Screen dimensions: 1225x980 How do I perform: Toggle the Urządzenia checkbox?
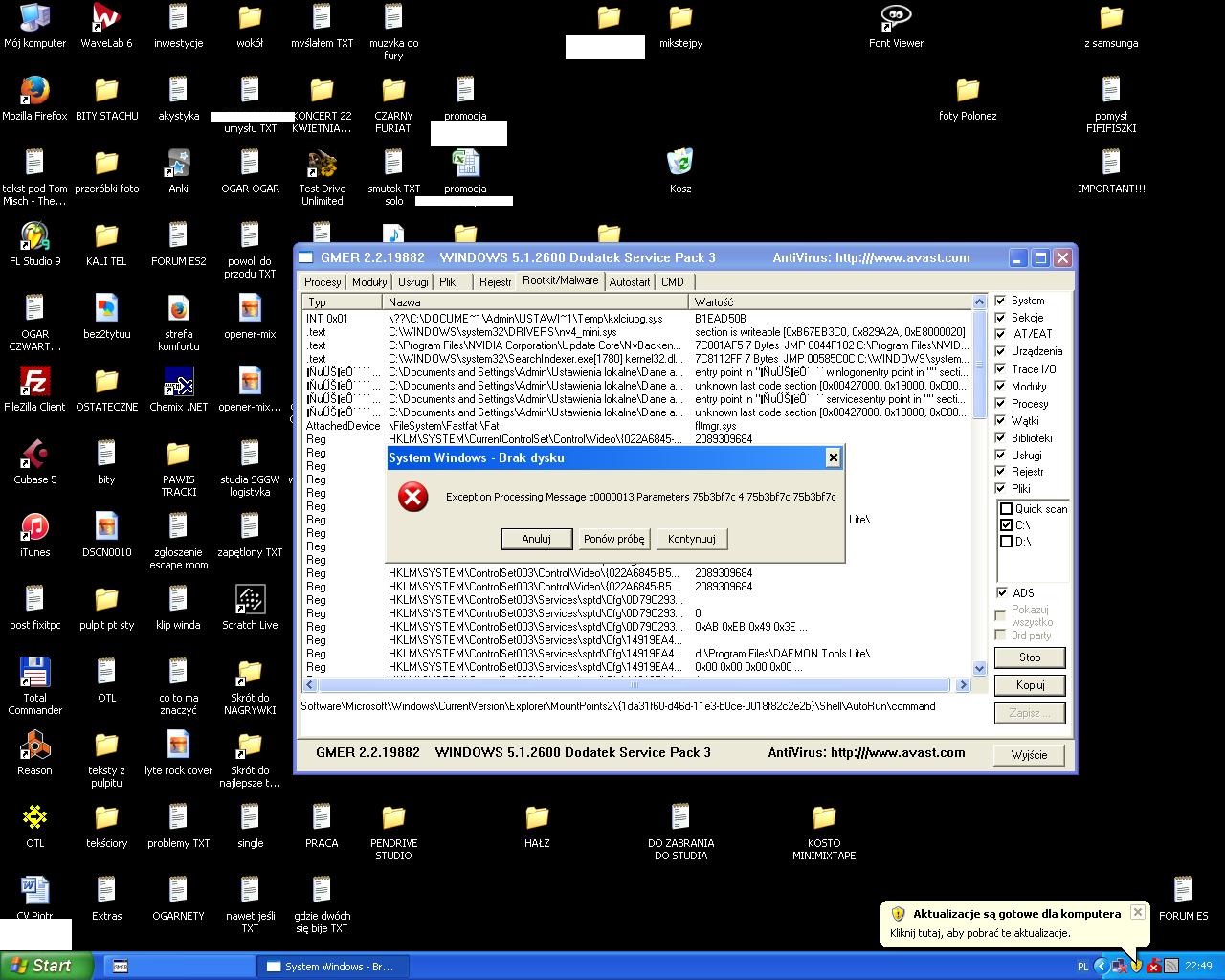click(x=1001, y=351)
